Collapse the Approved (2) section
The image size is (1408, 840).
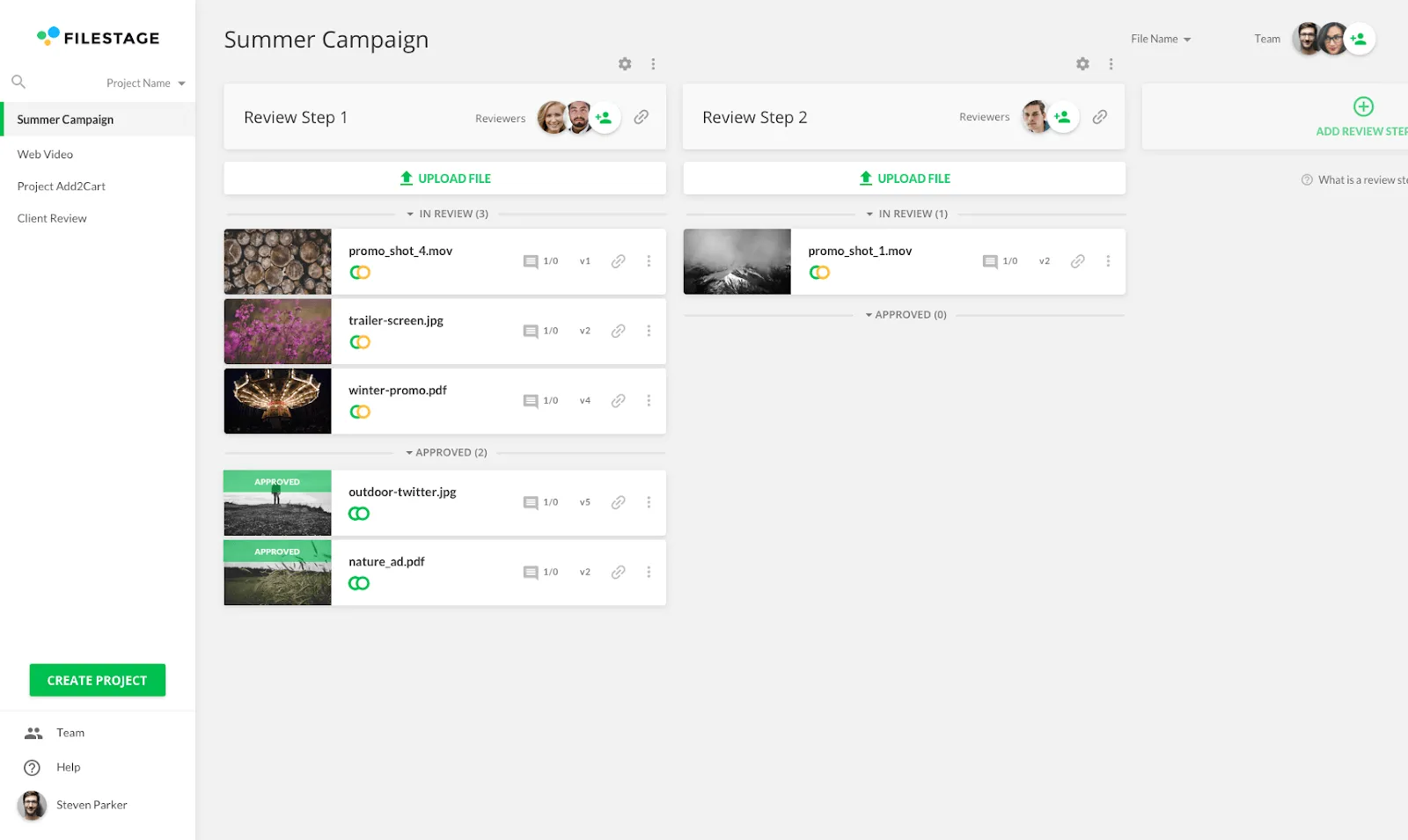point(446,453)
